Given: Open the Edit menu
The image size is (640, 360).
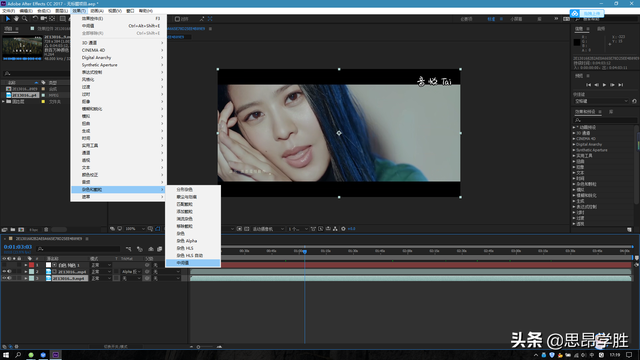Looking at the screenshot, I should [26, 11].
